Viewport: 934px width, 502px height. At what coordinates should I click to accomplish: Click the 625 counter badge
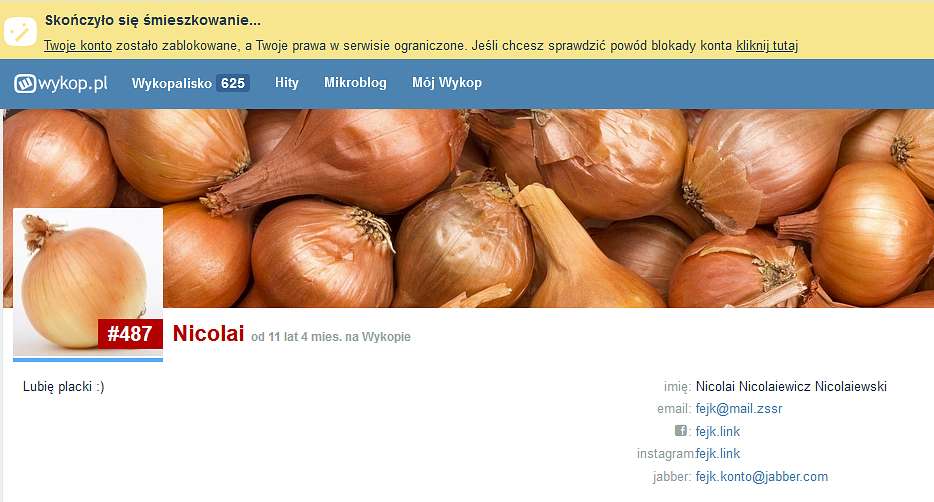click(233, 83)
